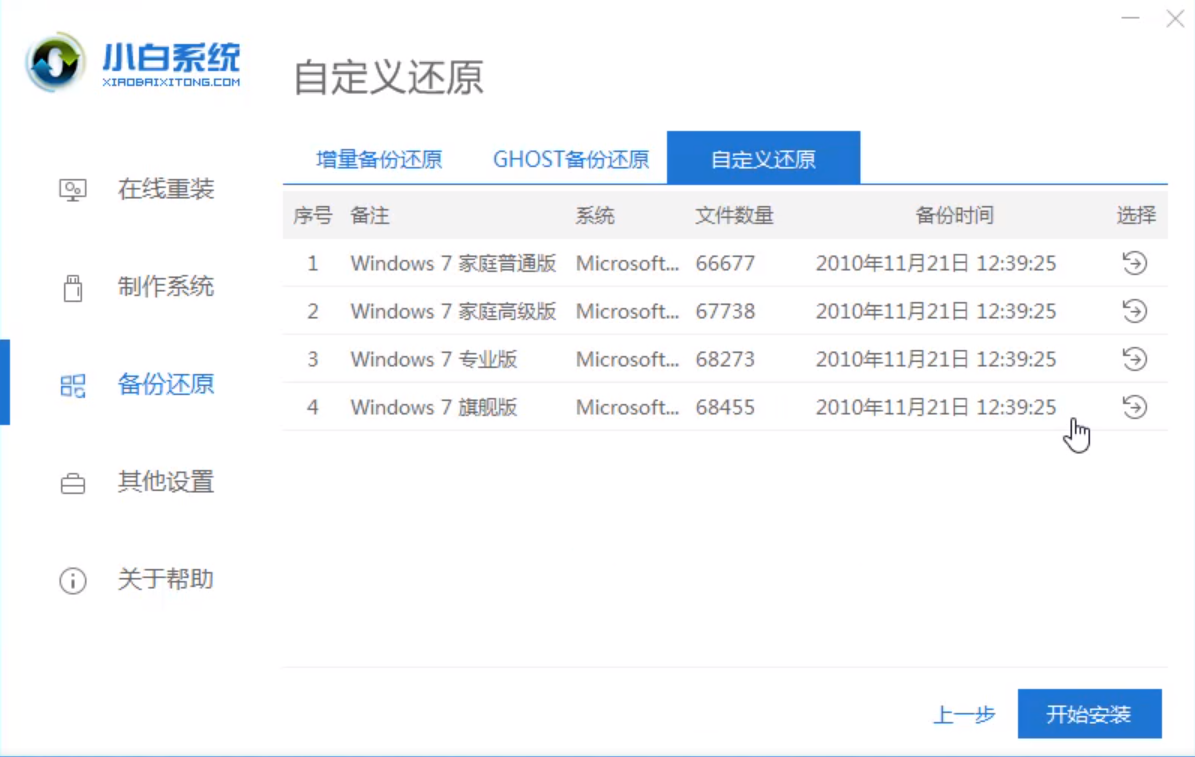Viewport: 1195px width, 757px height.
Task: Click the restore icon for Windows 7 专业版
Action: (1134, 359)
